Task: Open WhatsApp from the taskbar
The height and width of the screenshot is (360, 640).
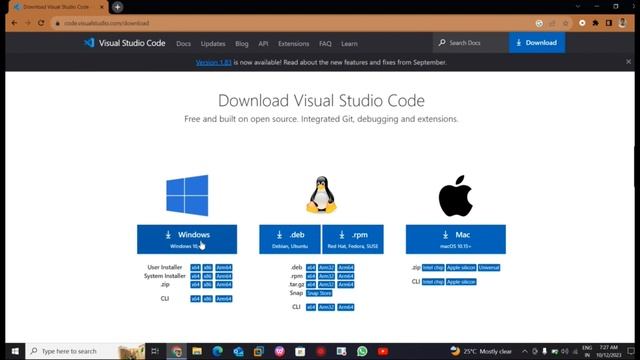Action: tap(362, 351)
